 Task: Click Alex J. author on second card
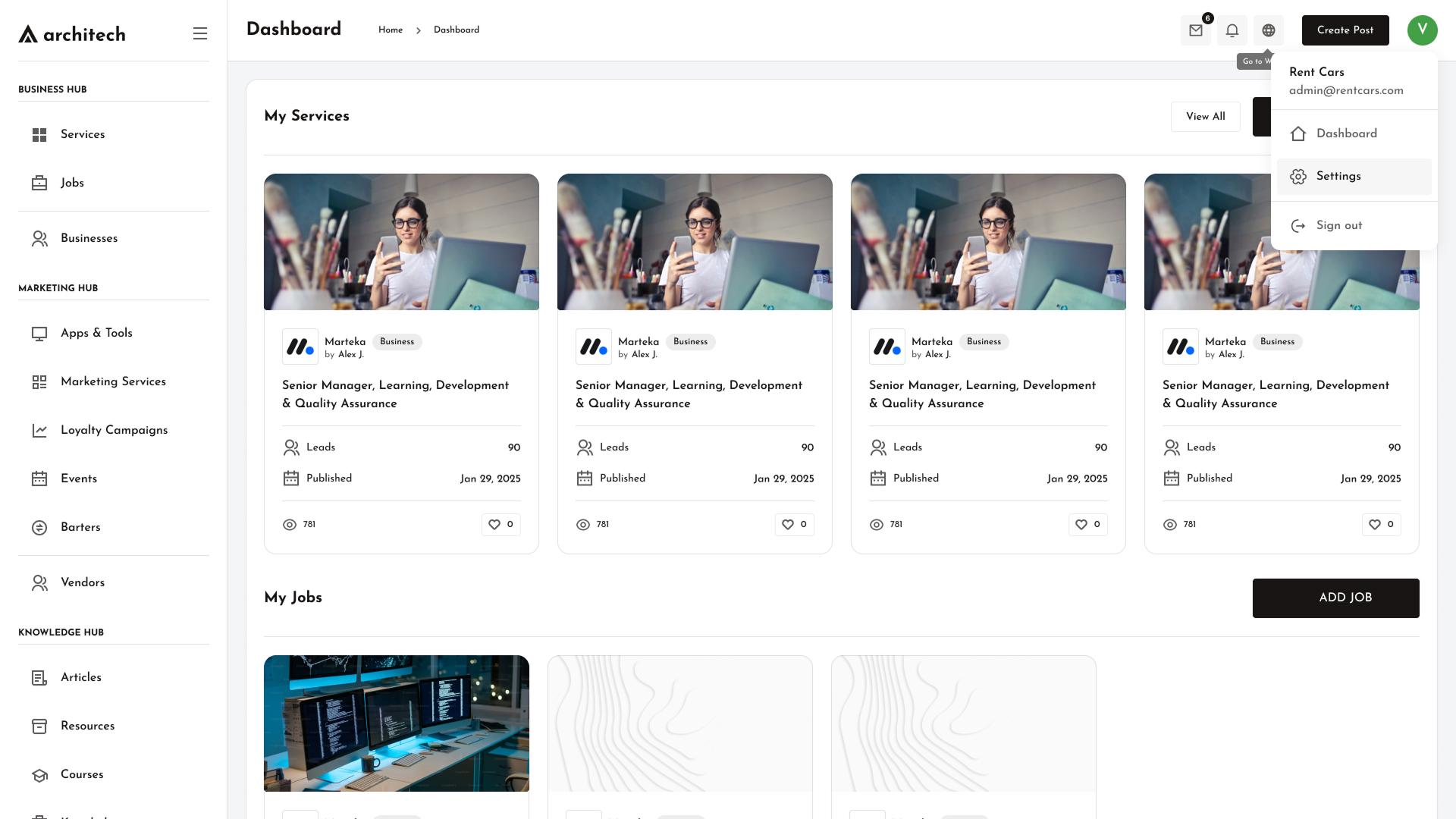click(x=643, y=355)
